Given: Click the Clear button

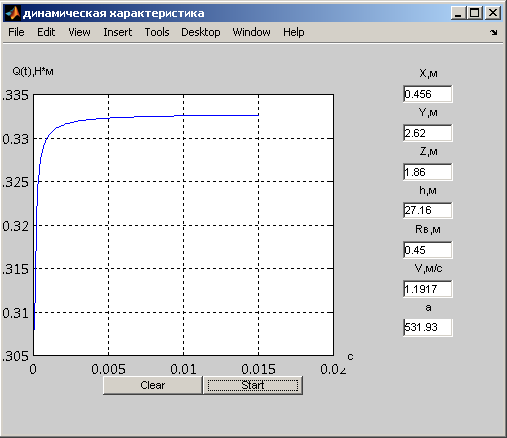Looking at the screenshot, I should (153, 385).
